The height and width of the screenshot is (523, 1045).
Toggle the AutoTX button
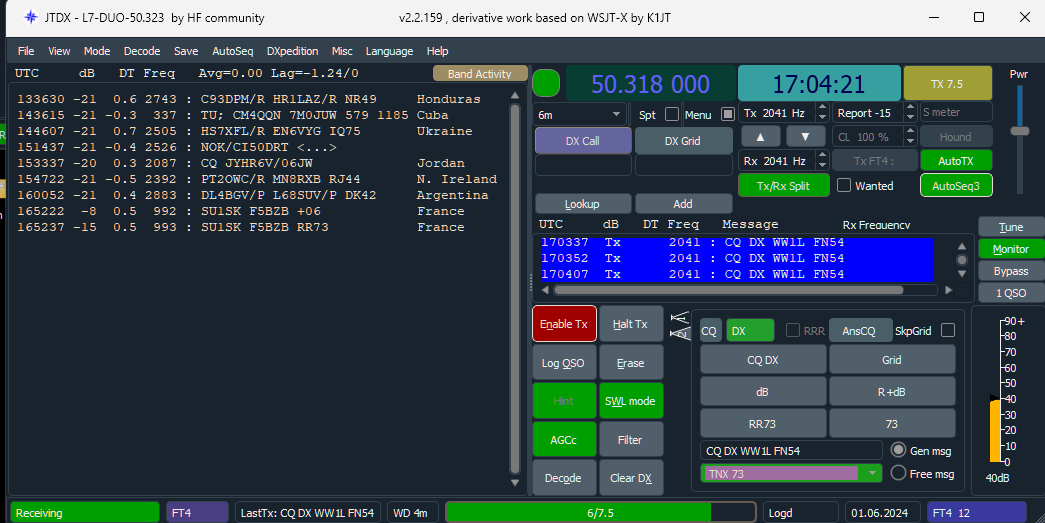[x=956, y=161]
